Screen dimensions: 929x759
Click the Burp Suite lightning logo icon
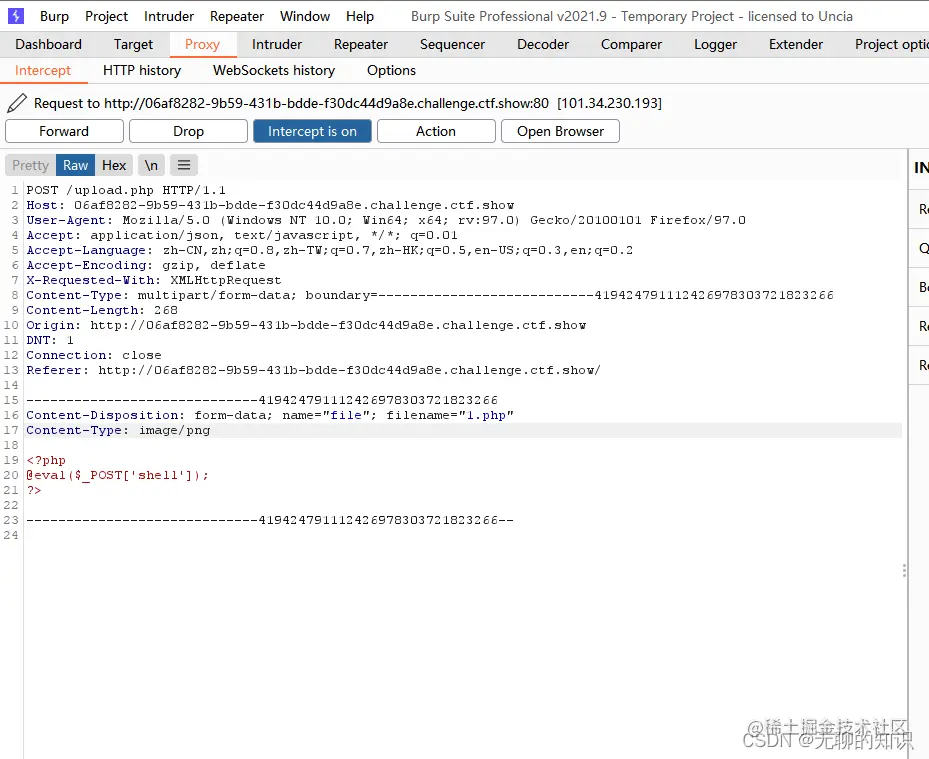pyautogui.click(x=16, y=16)
